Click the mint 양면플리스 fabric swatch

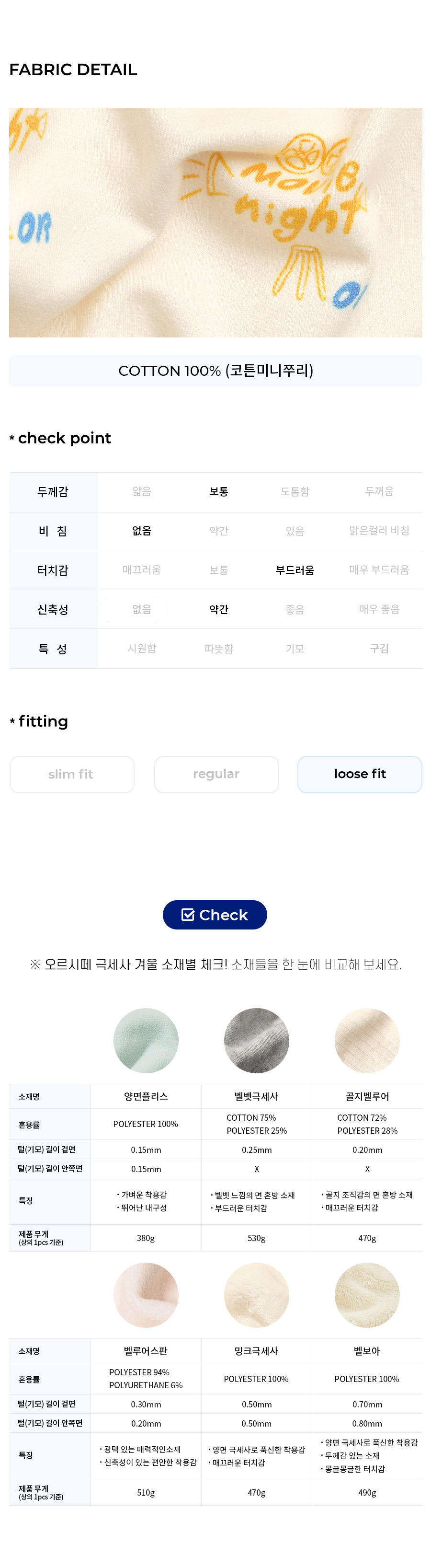[x=146, y=1040]
